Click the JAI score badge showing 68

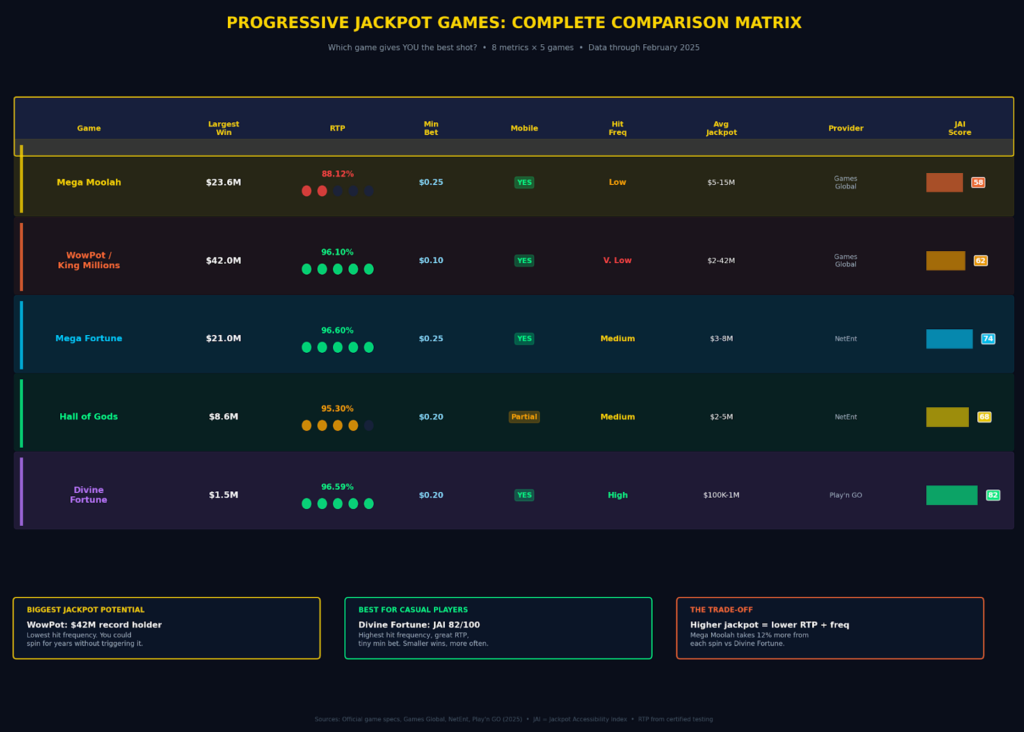(x=984, y=417)
